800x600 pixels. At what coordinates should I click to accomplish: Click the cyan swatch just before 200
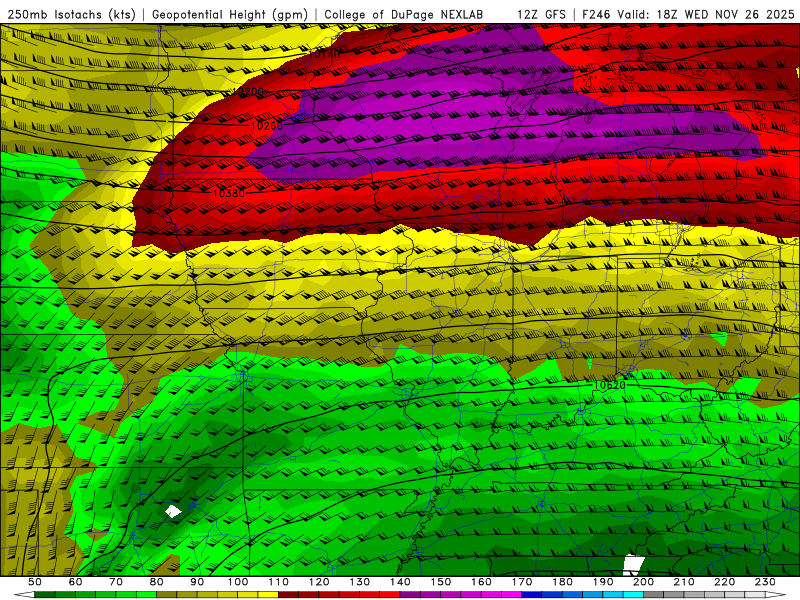pos(634,595)
